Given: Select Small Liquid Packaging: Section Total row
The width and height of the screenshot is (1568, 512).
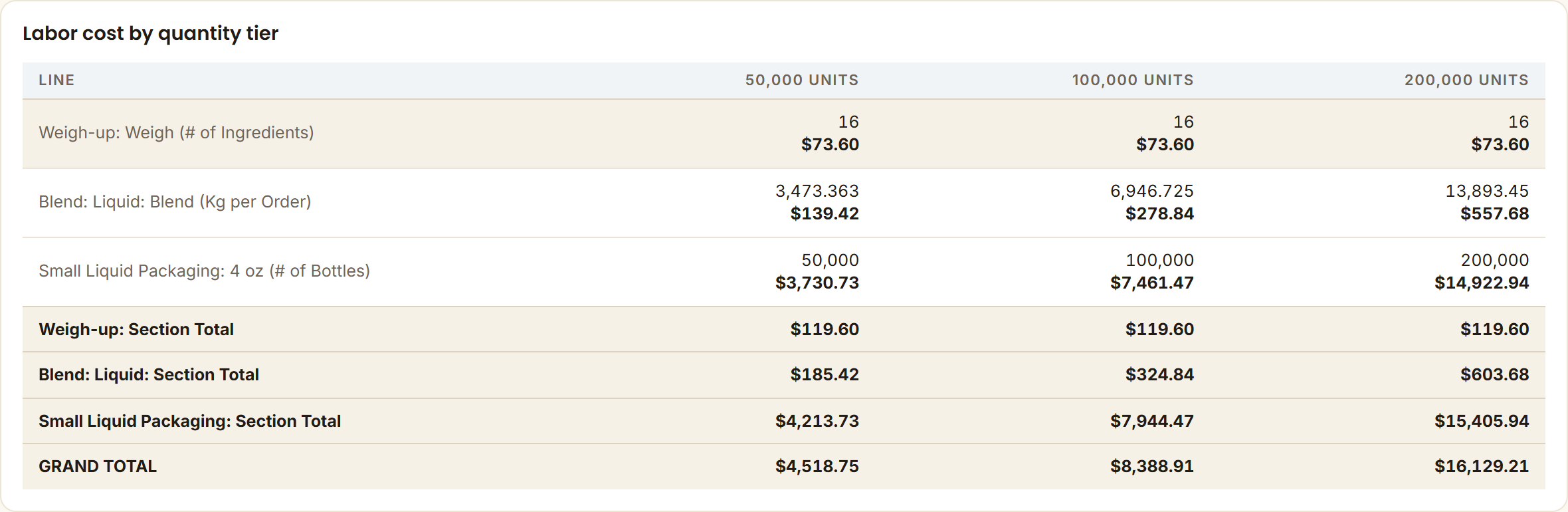Looking at the screenshot, I should (x=784, y=421).
